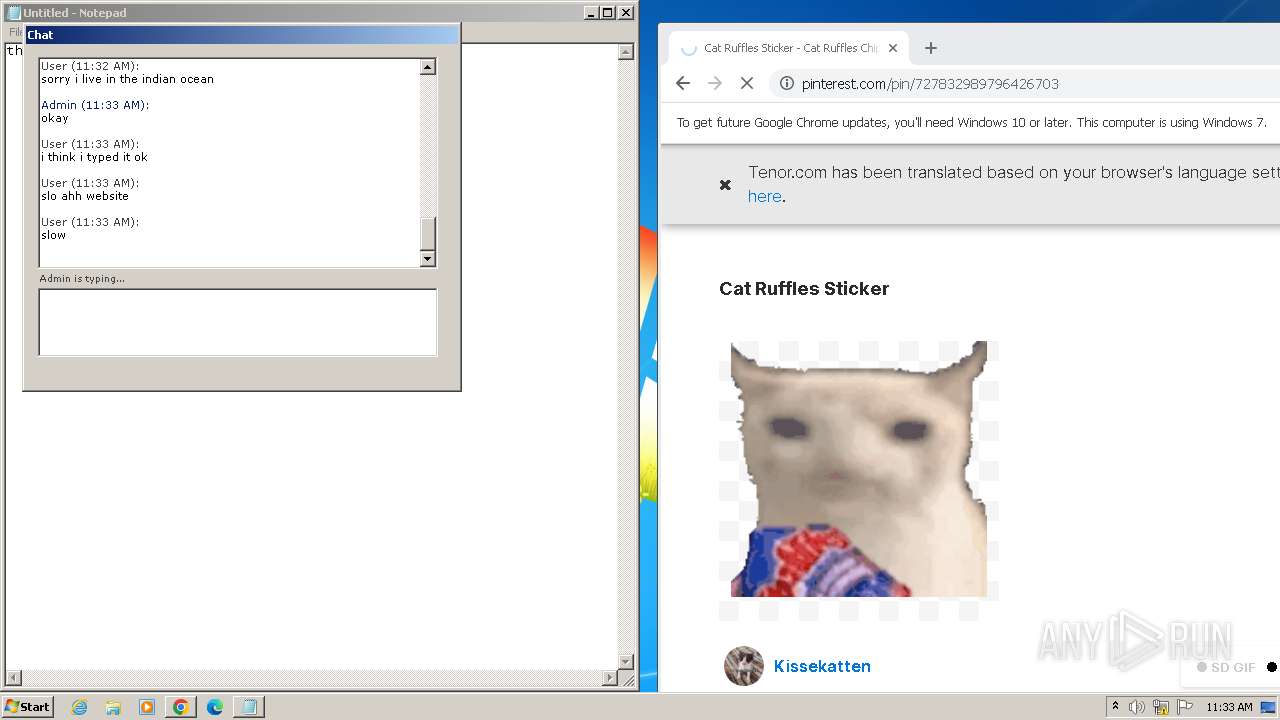Show hidden system tray icons
This screenshot has width=1280, height=720.
[1115, 707]
